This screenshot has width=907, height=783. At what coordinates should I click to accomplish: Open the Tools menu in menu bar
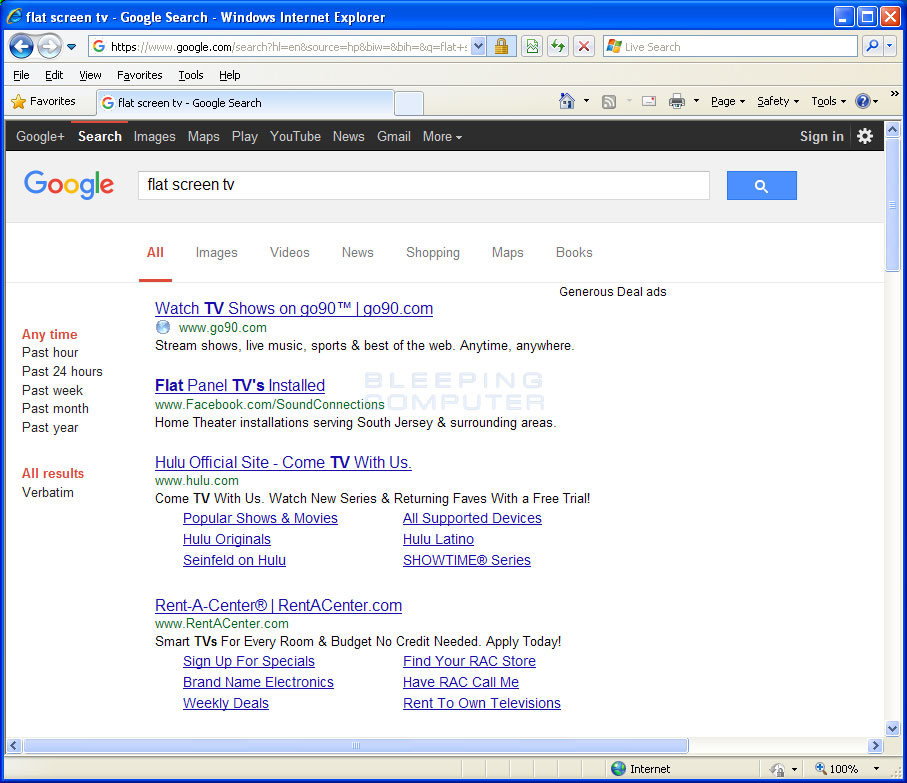coord(191,75)
